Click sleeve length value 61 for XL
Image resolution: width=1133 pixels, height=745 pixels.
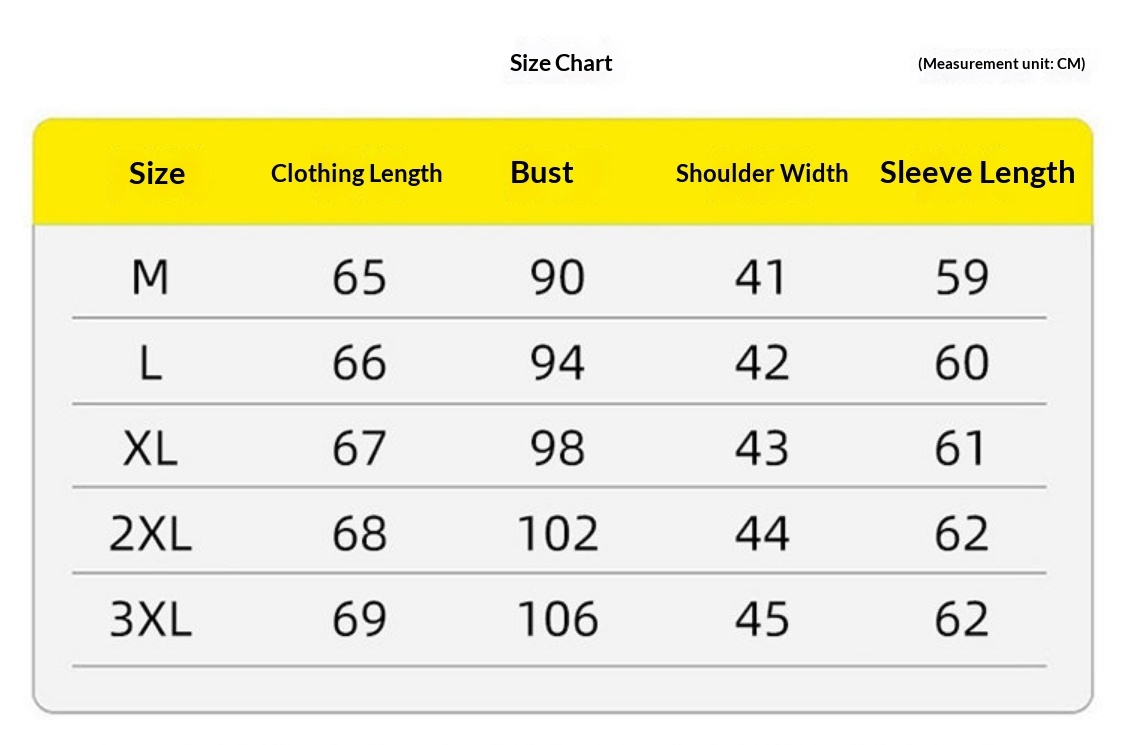click(x=960, y=448)
